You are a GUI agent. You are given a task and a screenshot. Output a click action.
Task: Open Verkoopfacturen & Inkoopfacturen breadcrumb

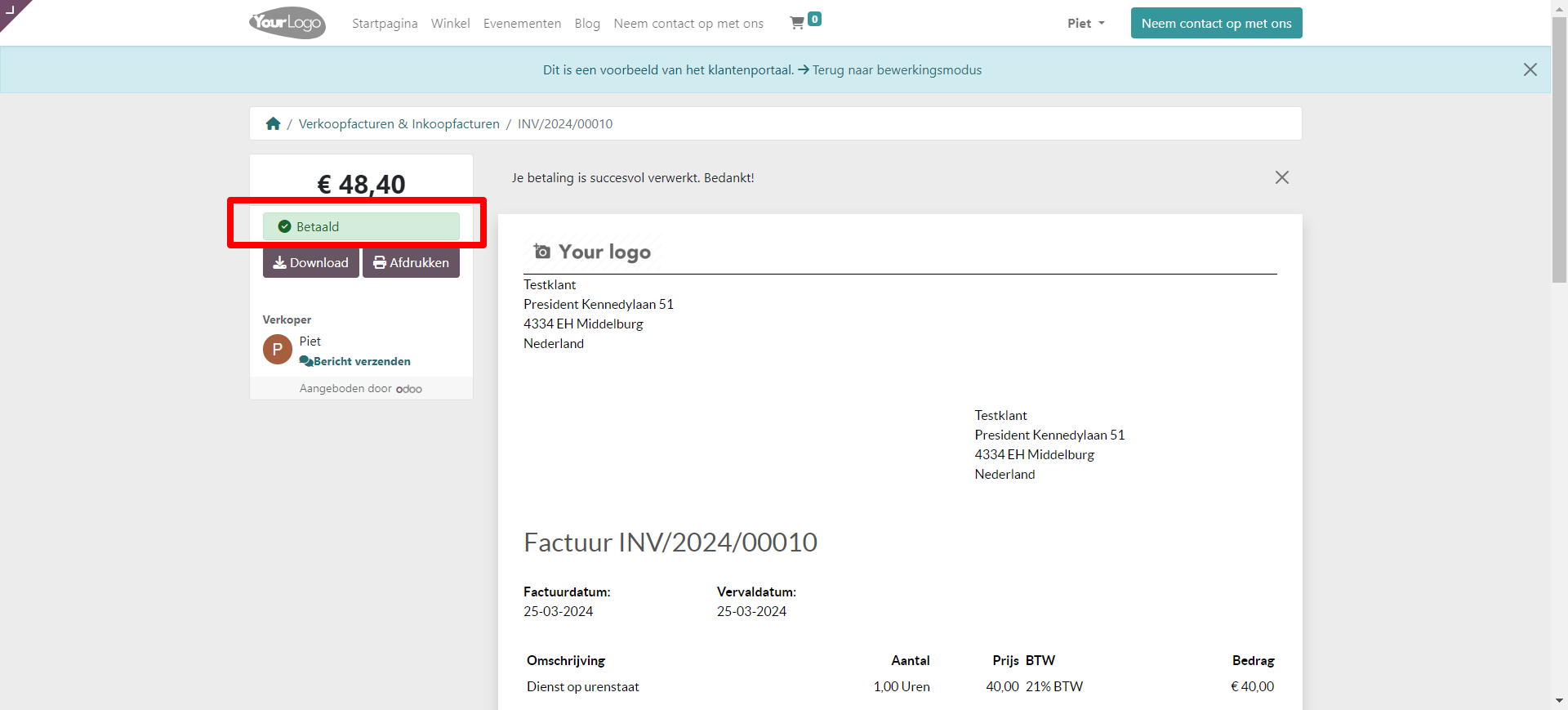coord(399,123)
